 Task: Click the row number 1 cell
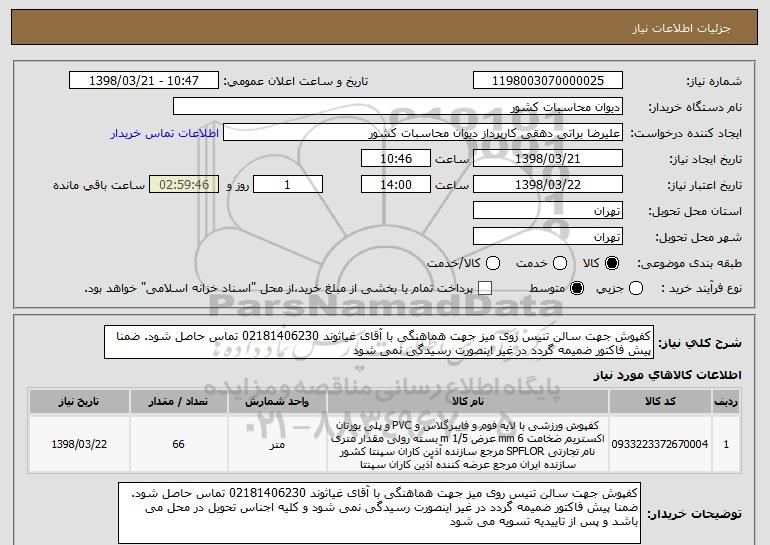(x=726, y=444)
